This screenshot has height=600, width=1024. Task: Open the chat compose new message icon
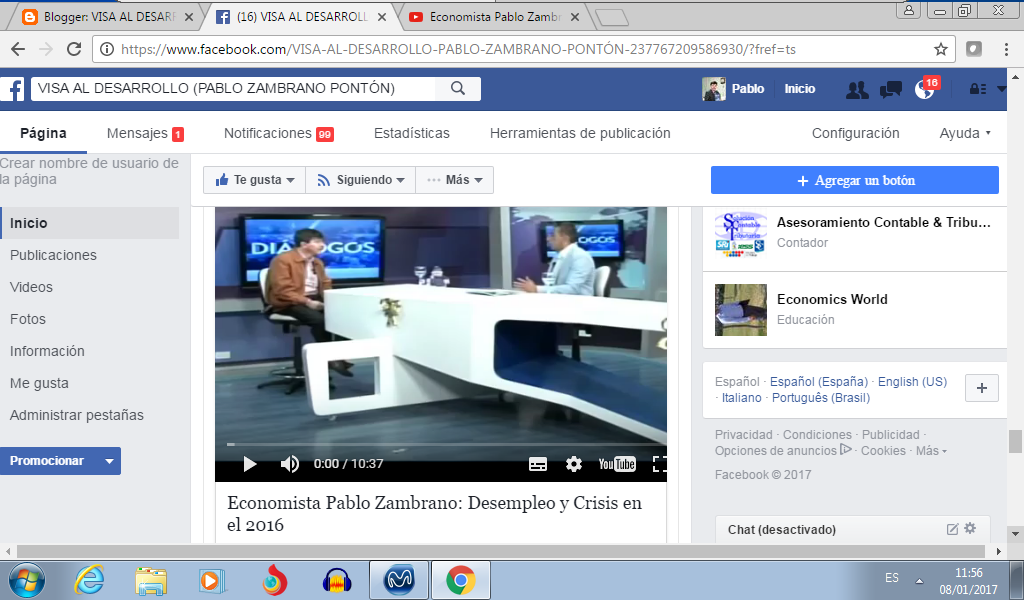953,529
